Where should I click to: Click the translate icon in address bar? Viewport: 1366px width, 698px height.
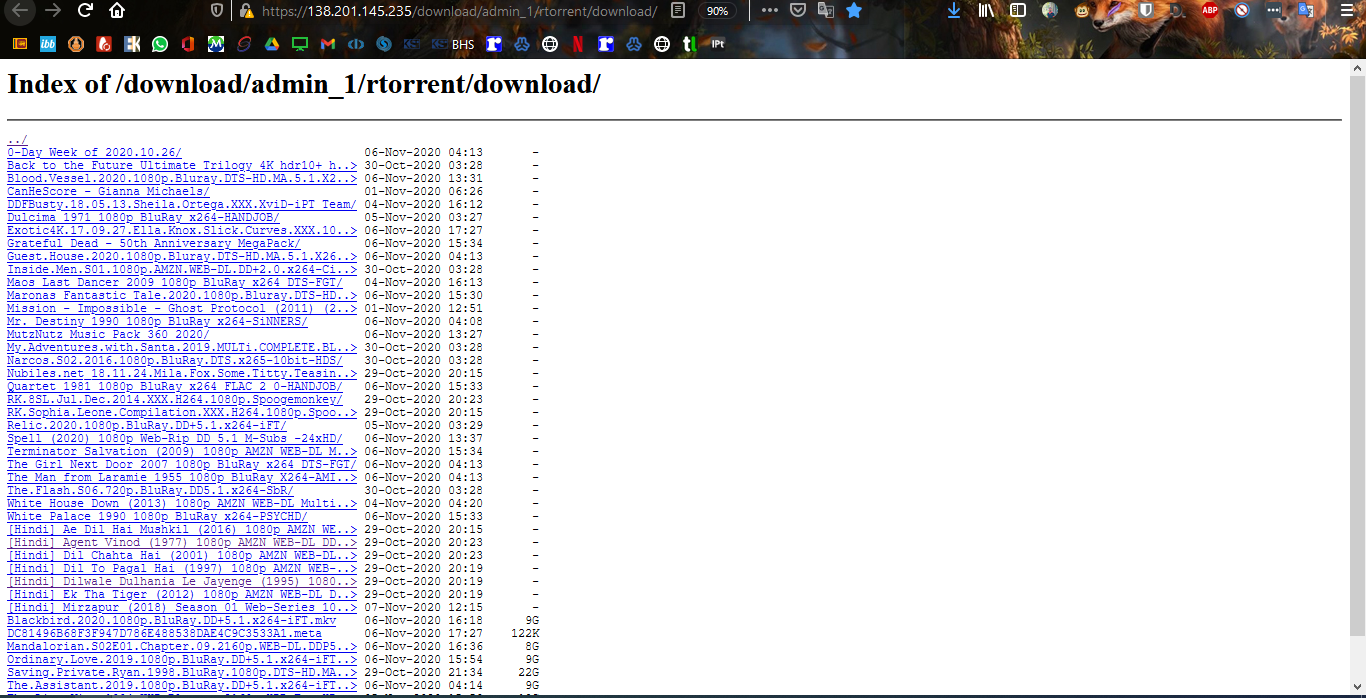(x=826, y=11)
